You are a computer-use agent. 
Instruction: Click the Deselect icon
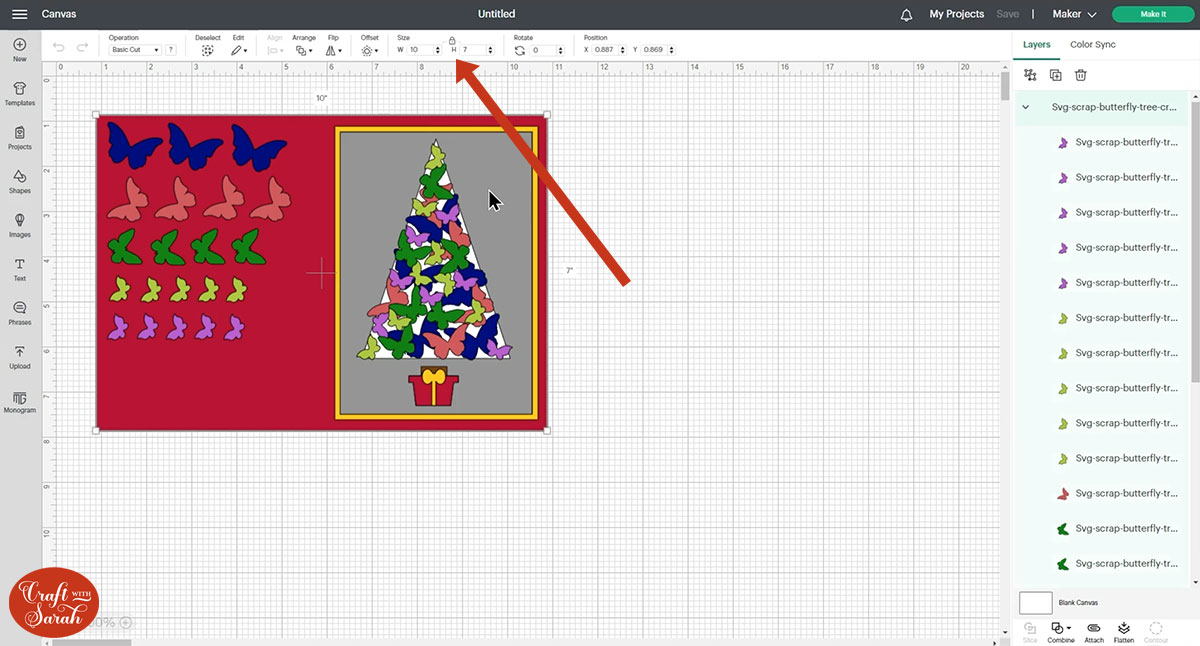point(207,50)
